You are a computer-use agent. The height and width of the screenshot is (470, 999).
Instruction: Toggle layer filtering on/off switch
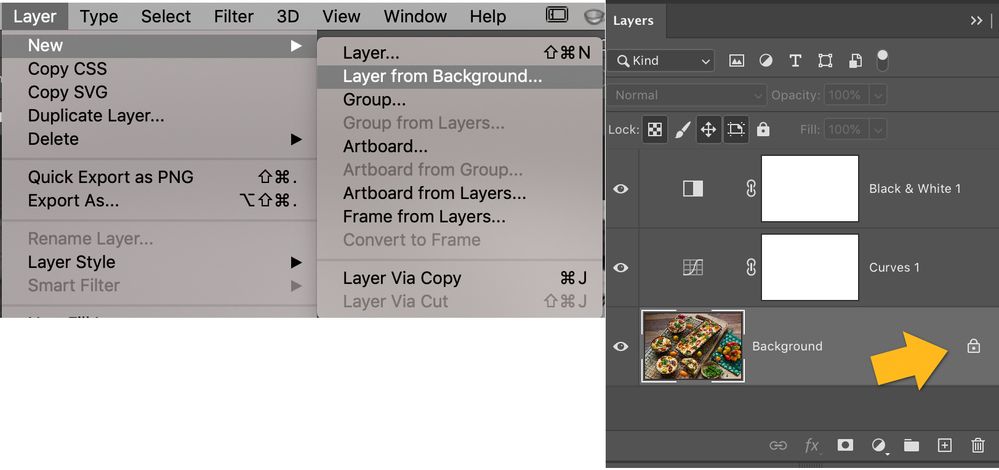coord(882,60)
